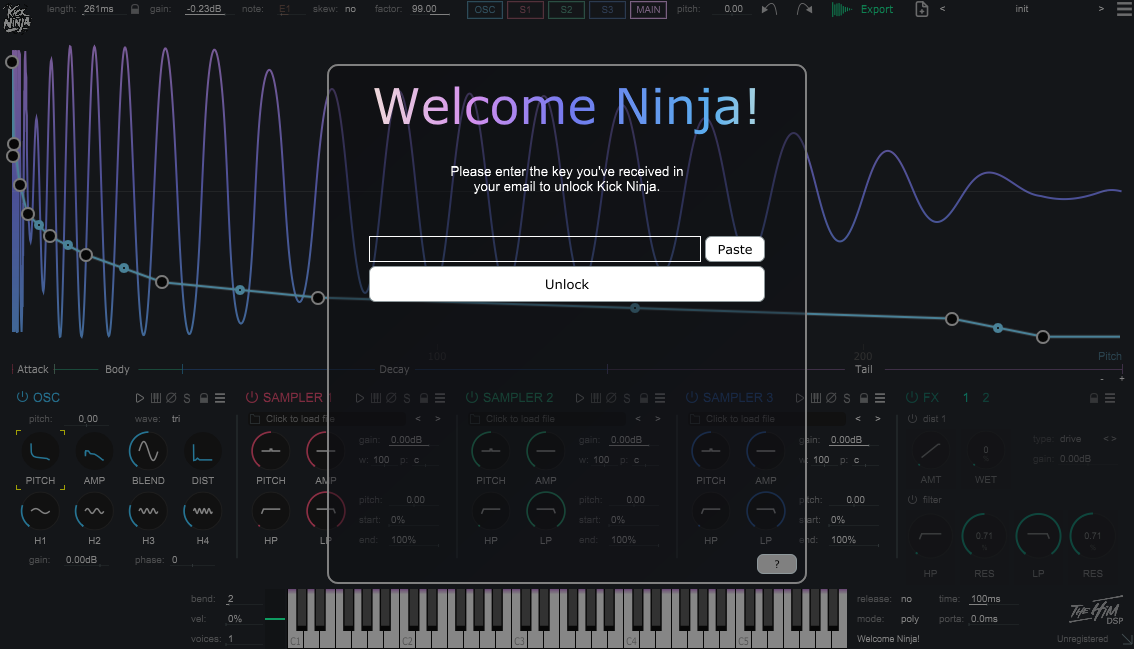1134x649 pixels.
Task: Click the SAMPLER 3 lock icon
Action: point(864,398)
